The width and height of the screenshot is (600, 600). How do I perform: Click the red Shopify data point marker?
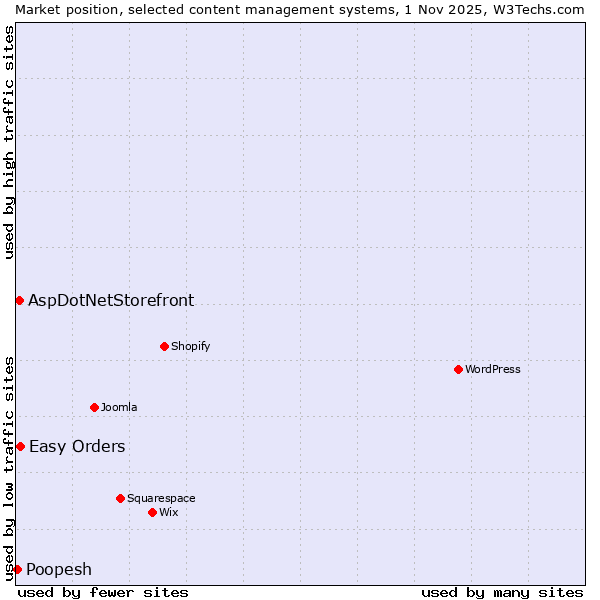click(x=164, y=346)
